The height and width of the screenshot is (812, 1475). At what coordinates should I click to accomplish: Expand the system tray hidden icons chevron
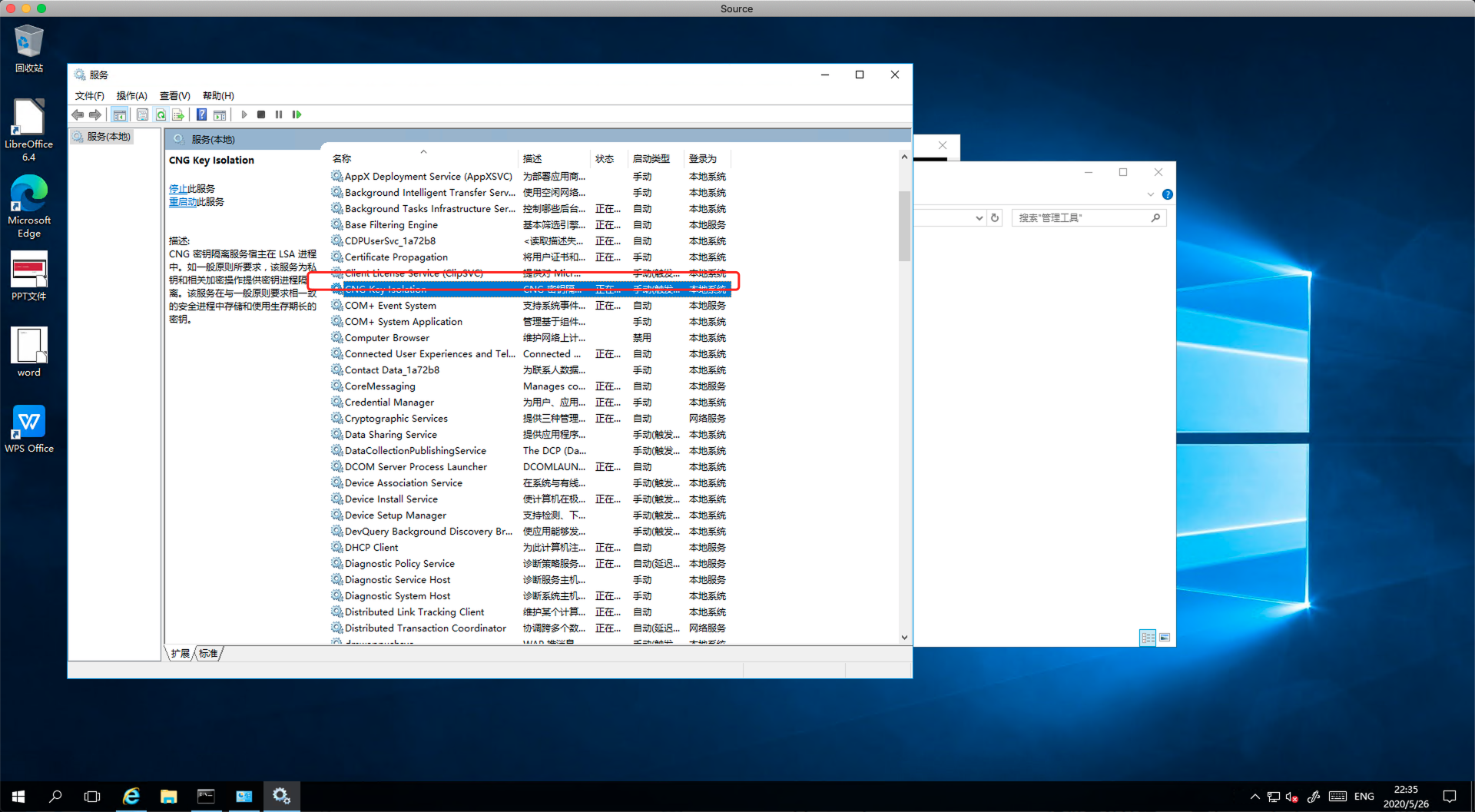pyautogui.click(x=1255, y=797)
